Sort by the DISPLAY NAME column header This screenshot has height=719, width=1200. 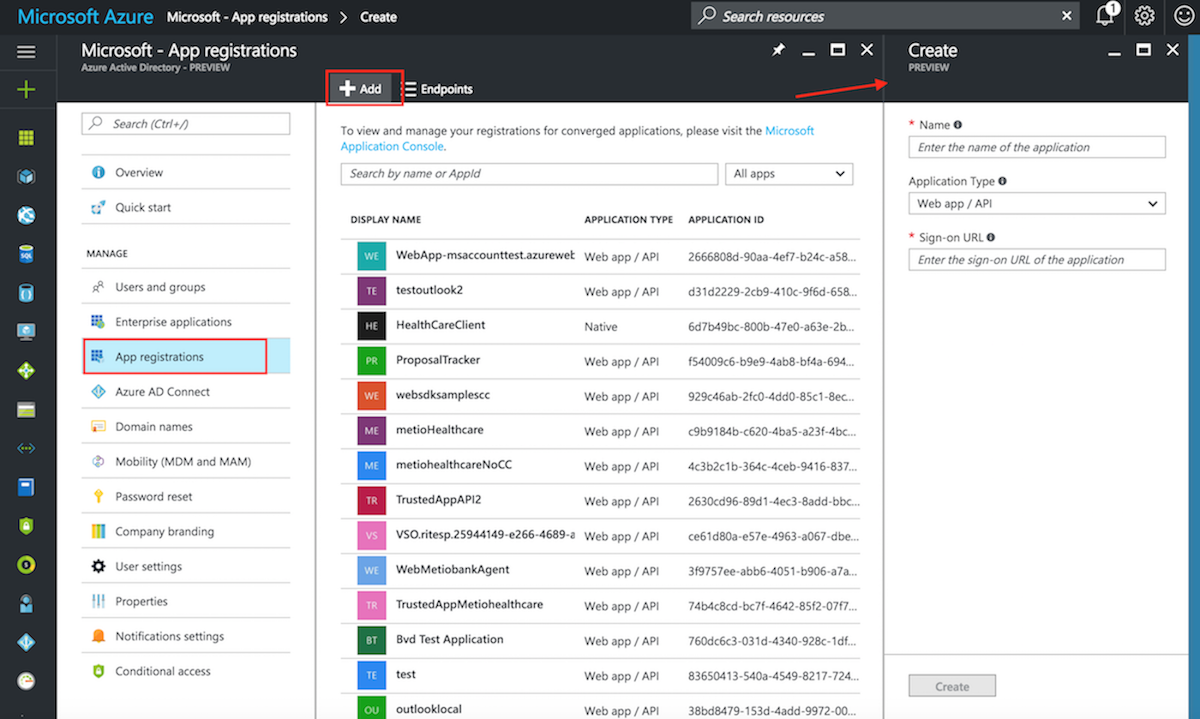click(x=385, y=219)
